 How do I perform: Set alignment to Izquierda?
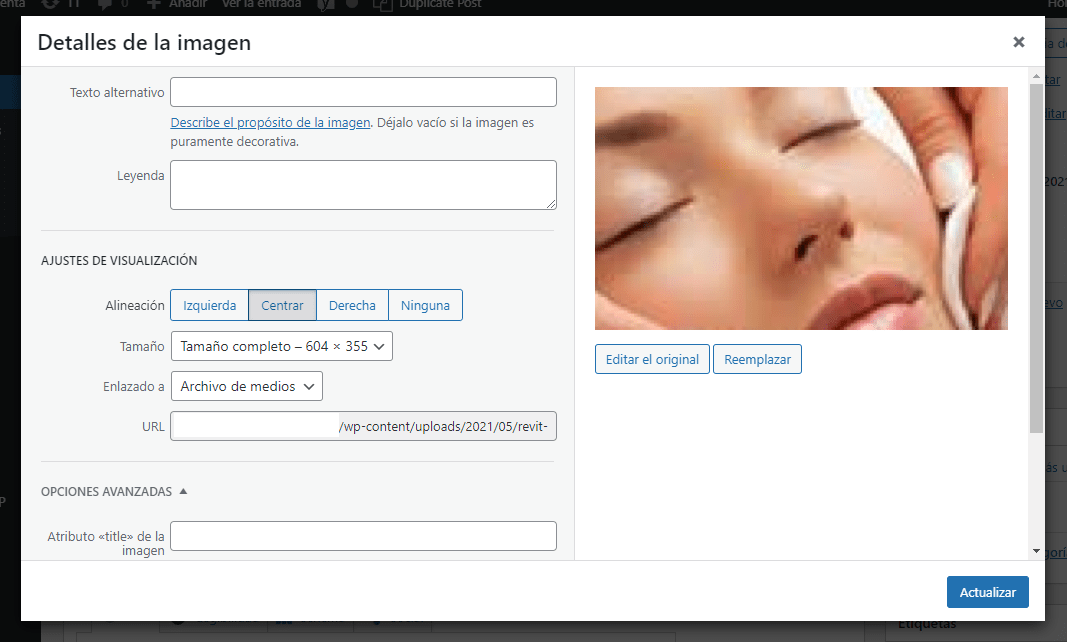click(210, 305)
